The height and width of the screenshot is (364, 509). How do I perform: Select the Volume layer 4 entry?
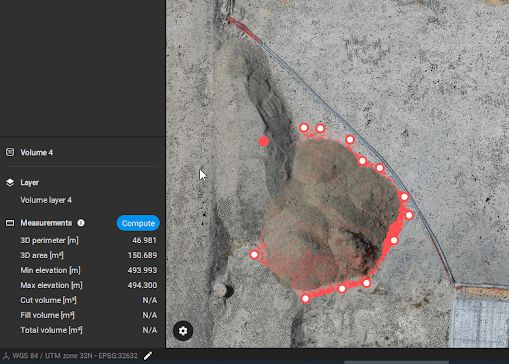point(46,200)
